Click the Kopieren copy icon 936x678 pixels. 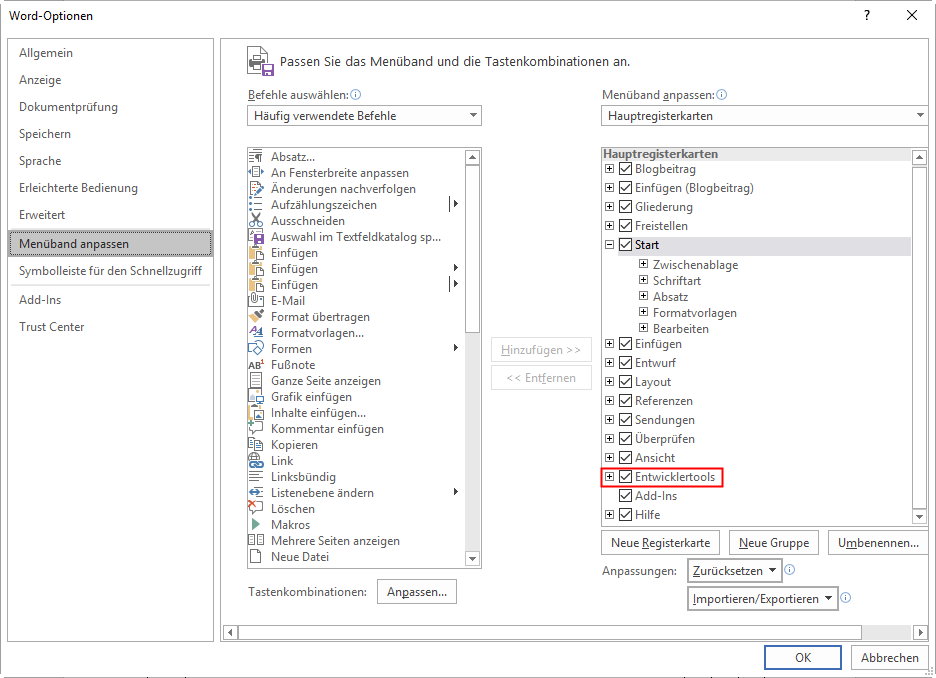255,445
